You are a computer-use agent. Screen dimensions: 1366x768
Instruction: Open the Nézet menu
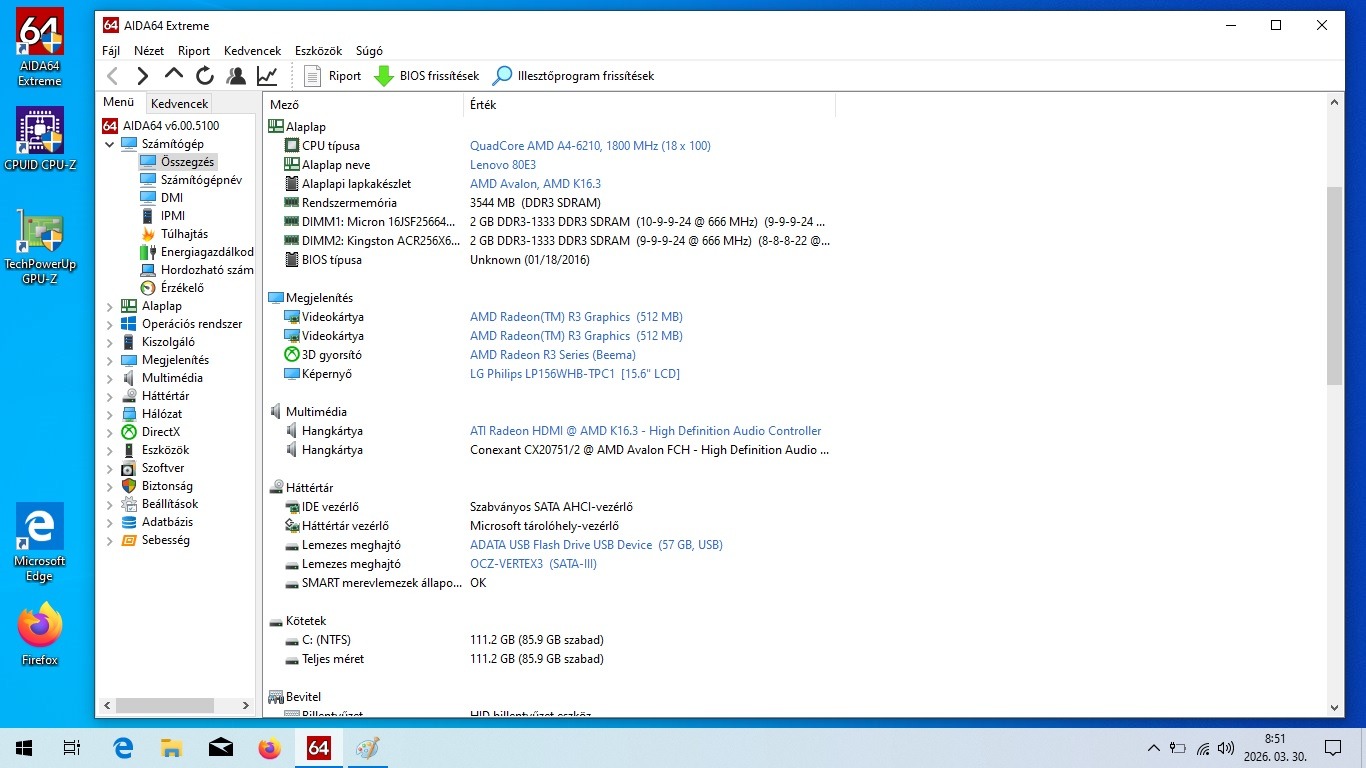pyautogui.click(x=149, y=51)
